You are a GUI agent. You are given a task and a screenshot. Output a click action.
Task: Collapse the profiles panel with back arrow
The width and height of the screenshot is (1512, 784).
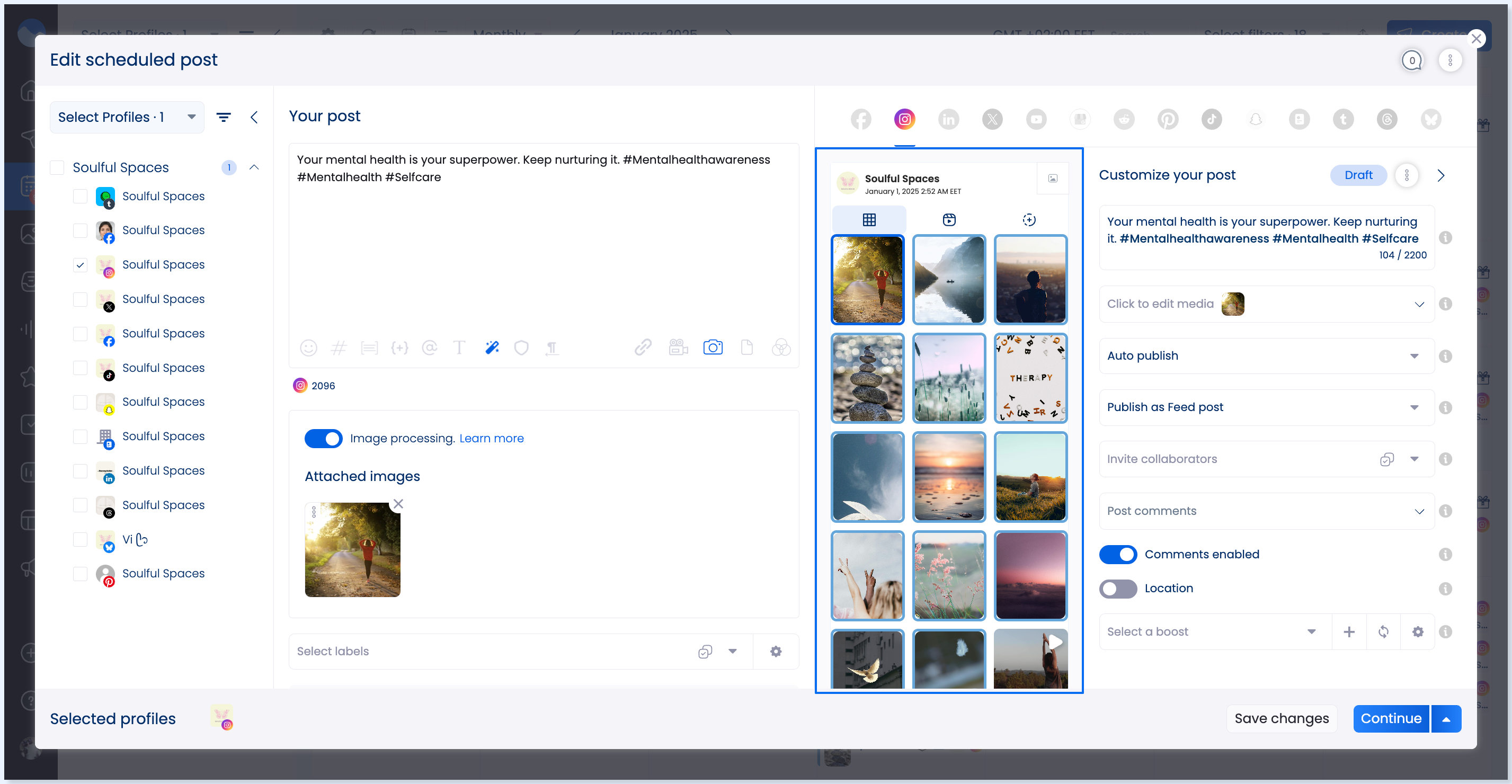point(254,118)
